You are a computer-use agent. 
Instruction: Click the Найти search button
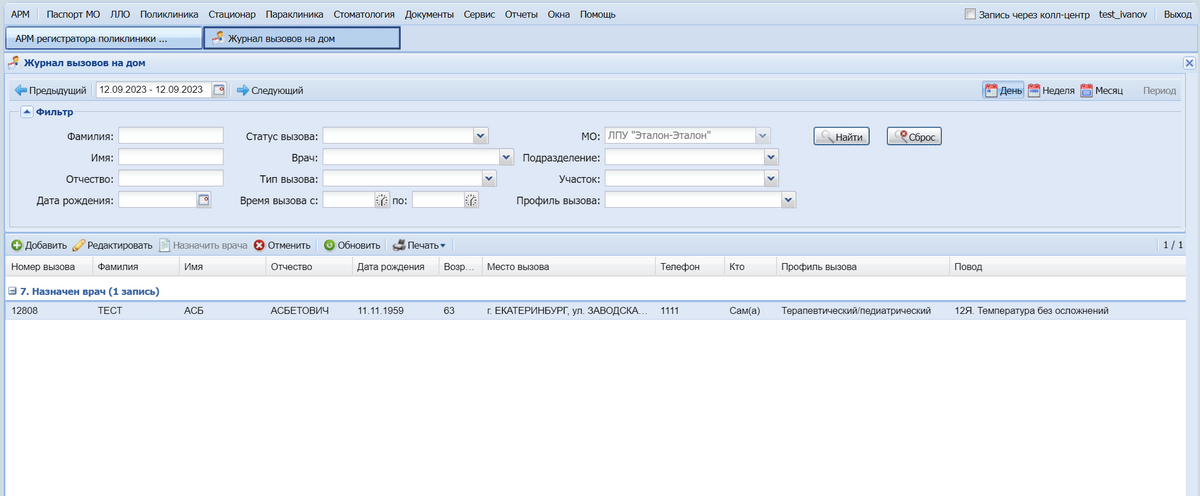coord(841,137)
